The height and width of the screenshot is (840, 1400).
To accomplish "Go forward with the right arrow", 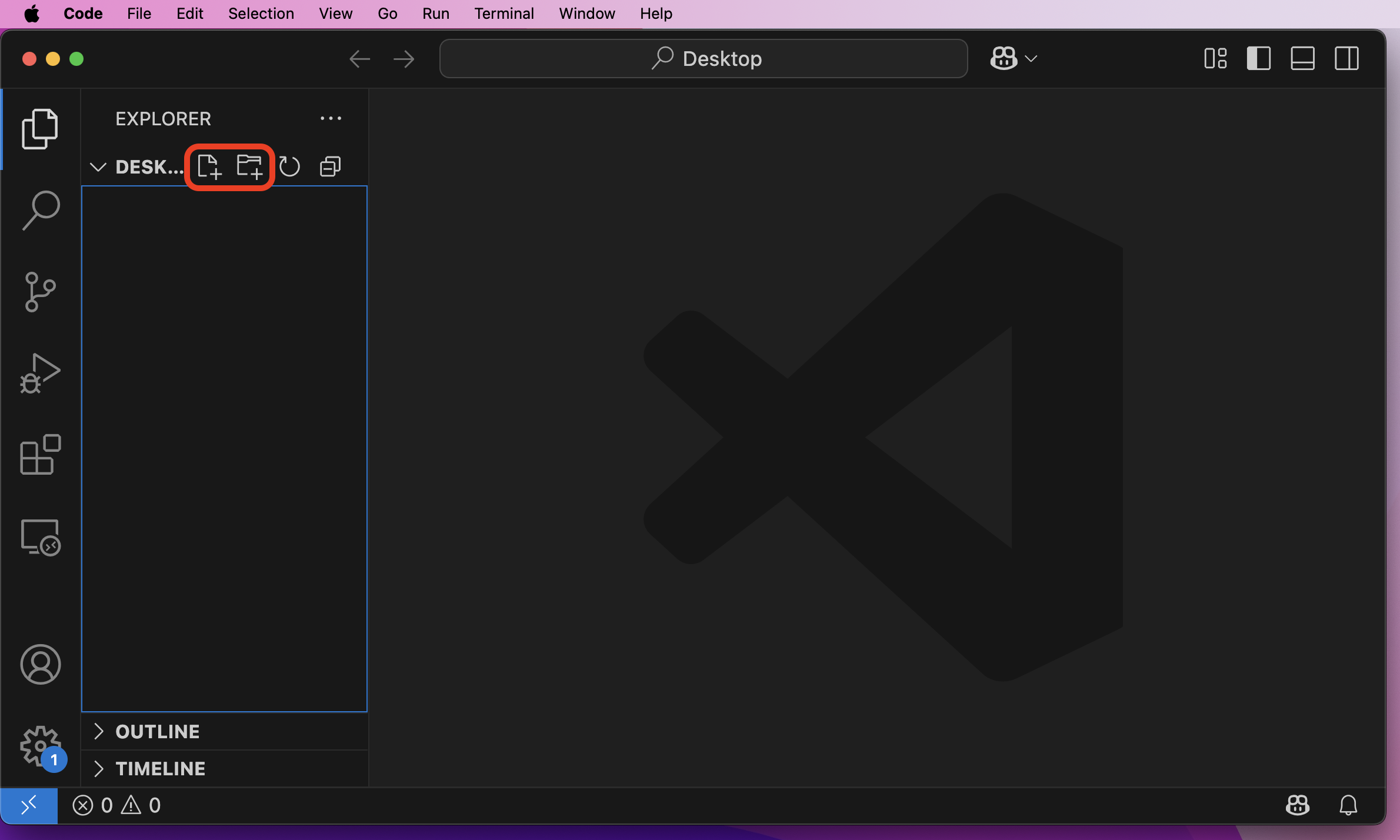I will [x=404, y=59].
